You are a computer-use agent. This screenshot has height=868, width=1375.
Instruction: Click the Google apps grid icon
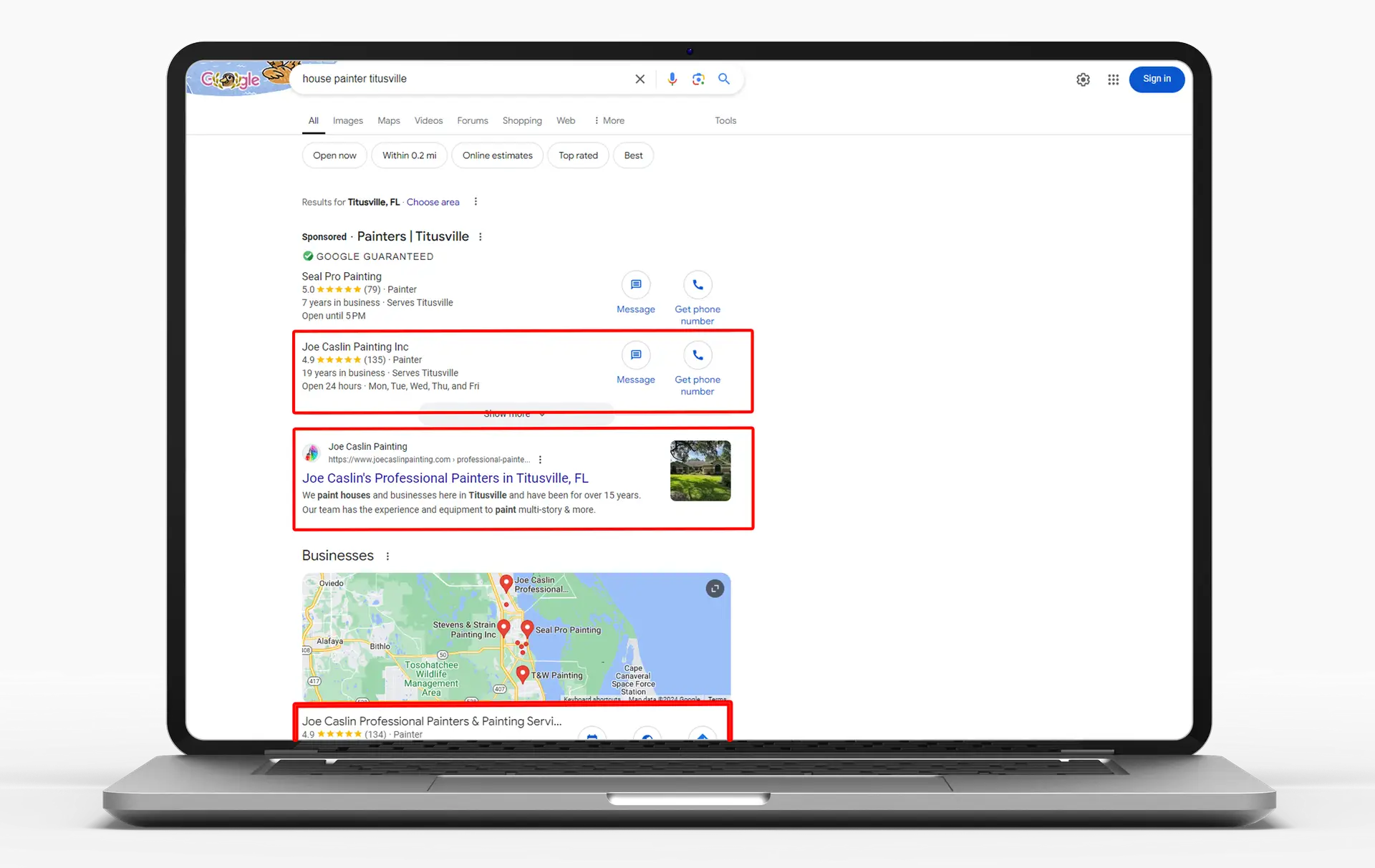click(x=1113, y=79)
